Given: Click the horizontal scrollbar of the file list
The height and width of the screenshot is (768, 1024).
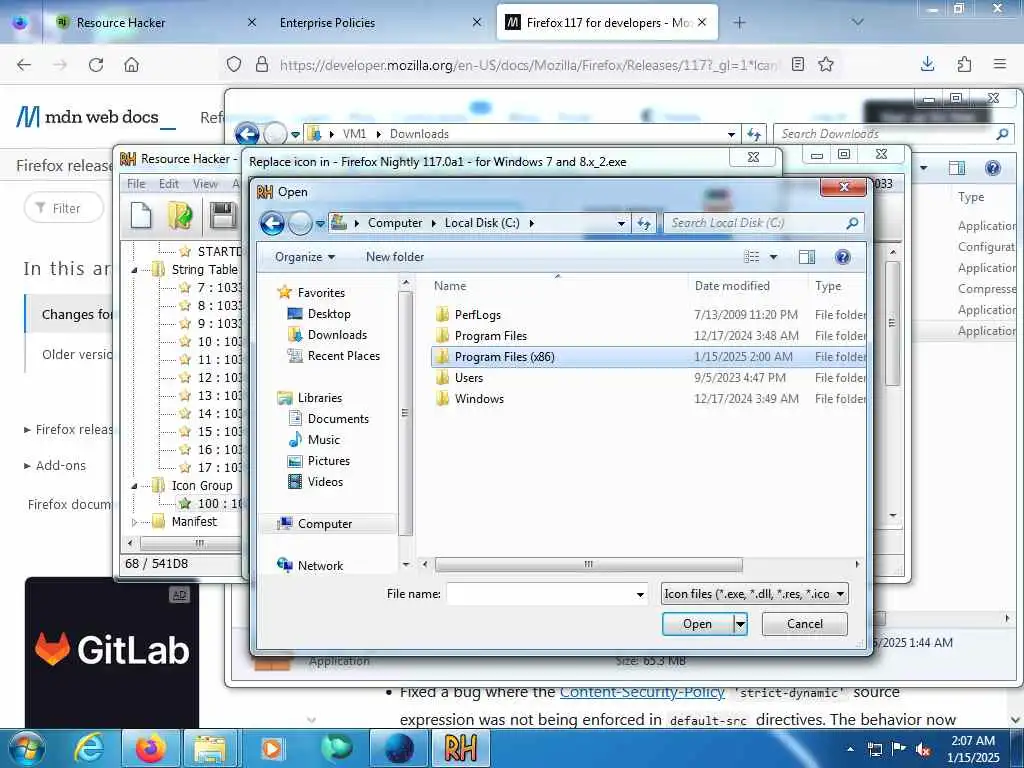Looking at the screenshot, I should pyautogui.click(x=588, y=564).
